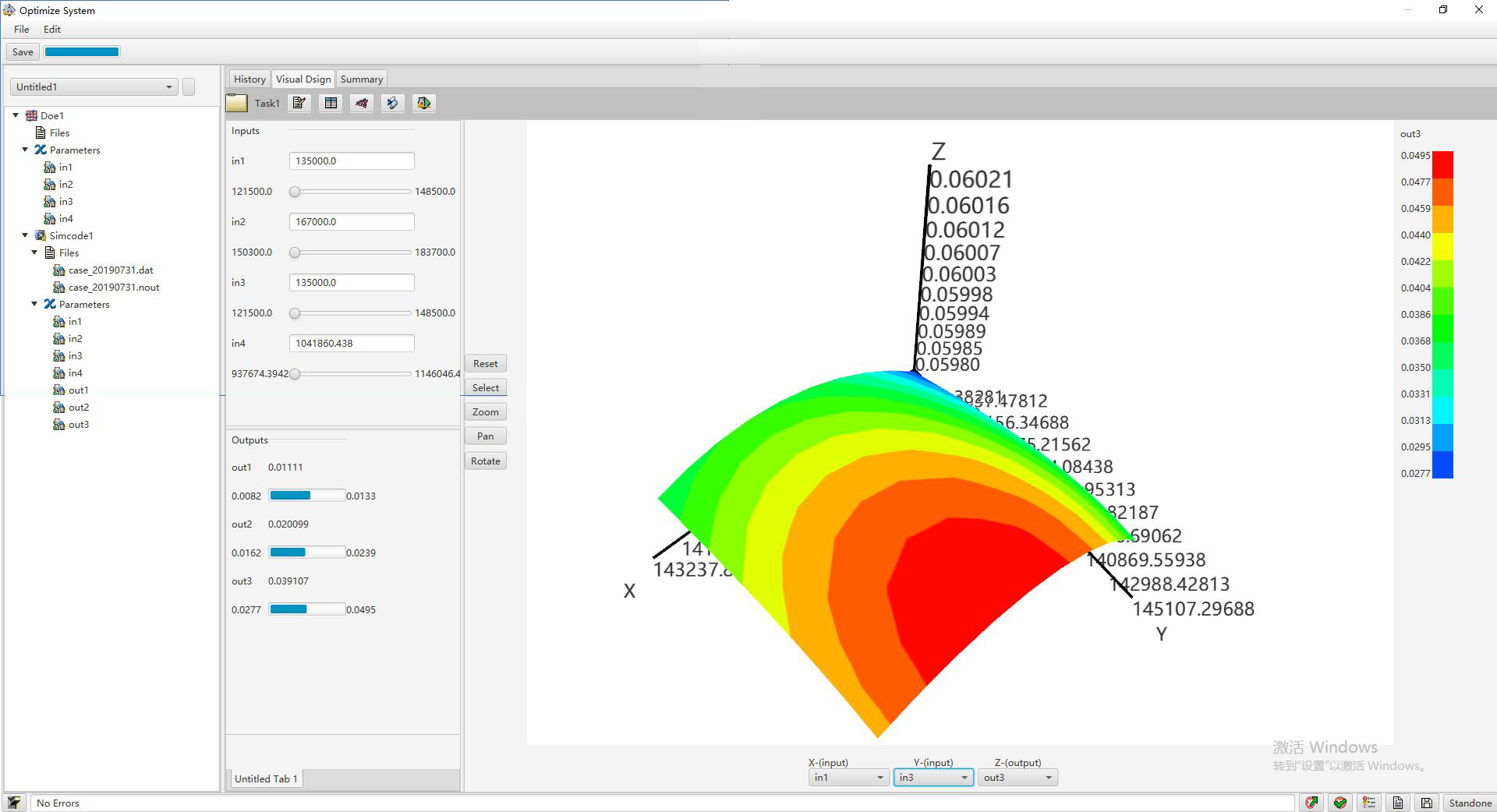The image size is (1497, 812).
Task: Click the in1 value input field
Action: 352,161
